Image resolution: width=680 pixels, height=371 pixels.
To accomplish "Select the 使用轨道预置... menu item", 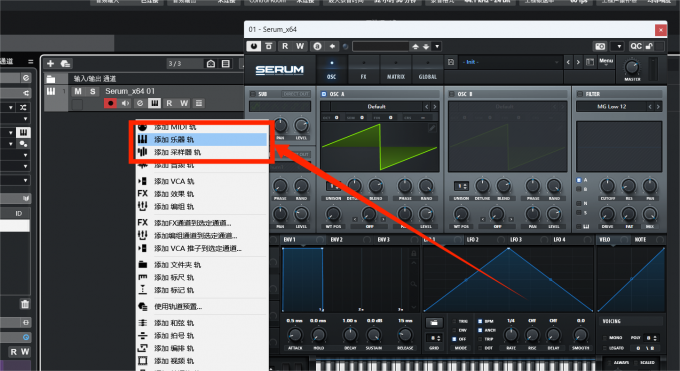I will pos(201,306).
